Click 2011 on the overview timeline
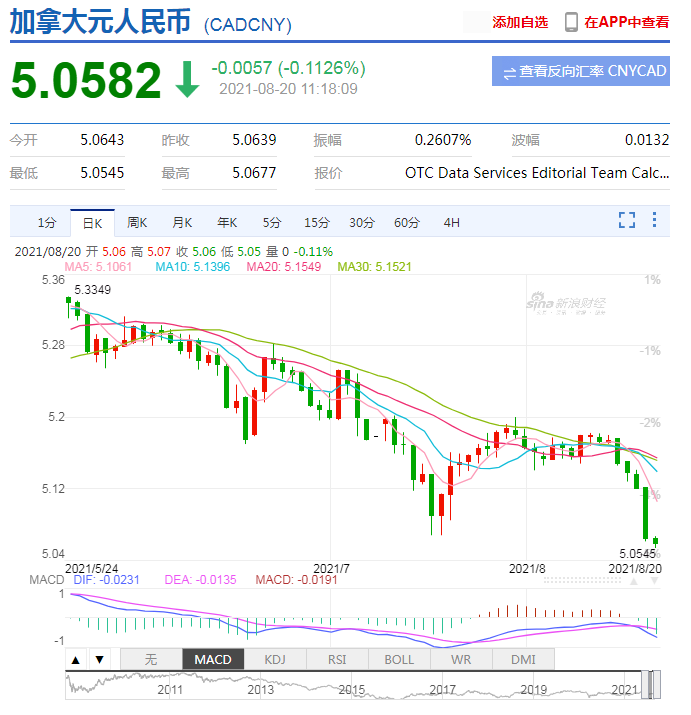The height and width of the screenshot is (715, 691). point(170,689)
